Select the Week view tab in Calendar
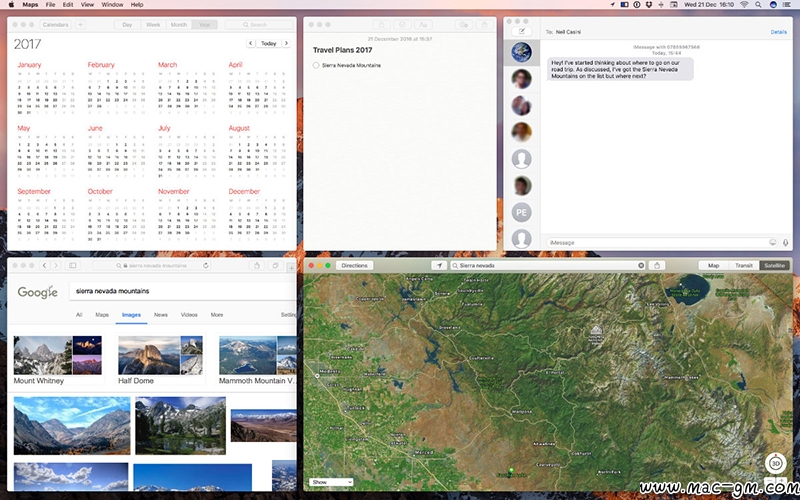The width and height of the screenshot is (800, 500). (x=153, y=24)
